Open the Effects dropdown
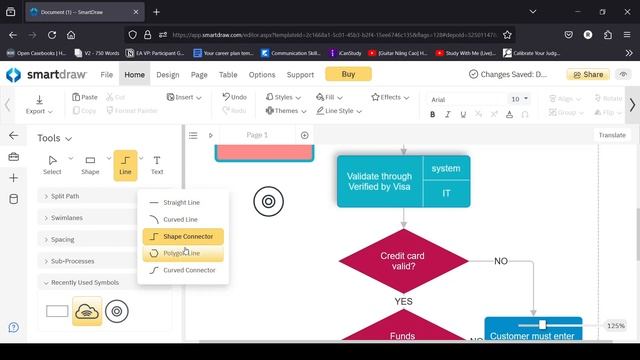Screen dimensions: 640x360 [390, 97]
